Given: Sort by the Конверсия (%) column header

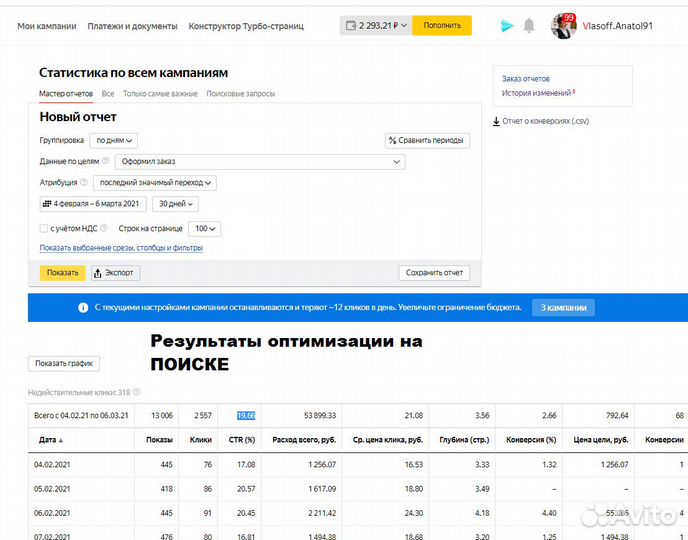Looking at the screenshot, I should 531,440.
